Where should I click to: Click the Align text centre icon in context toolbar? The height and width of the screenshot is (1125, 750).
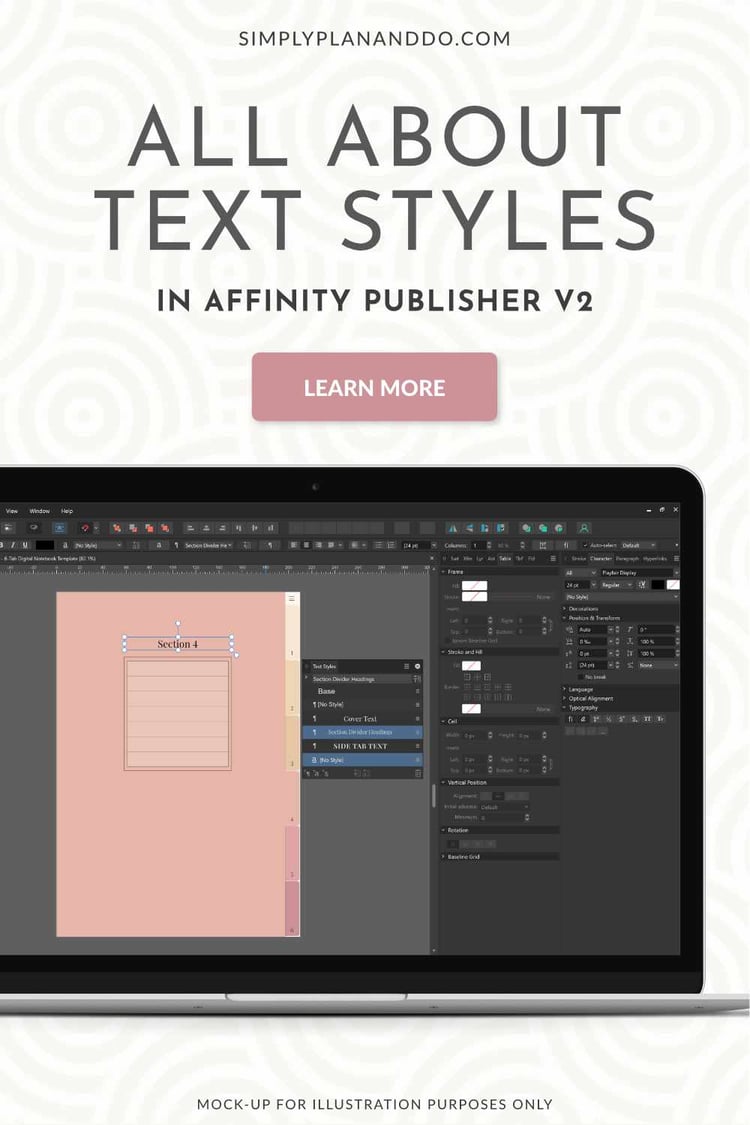[x=306, y=545]
